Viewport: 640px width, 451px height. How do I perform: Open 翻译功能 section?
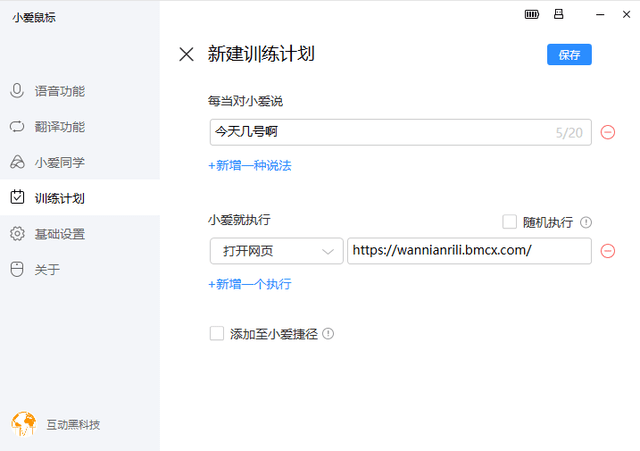(x=80, y=127)
